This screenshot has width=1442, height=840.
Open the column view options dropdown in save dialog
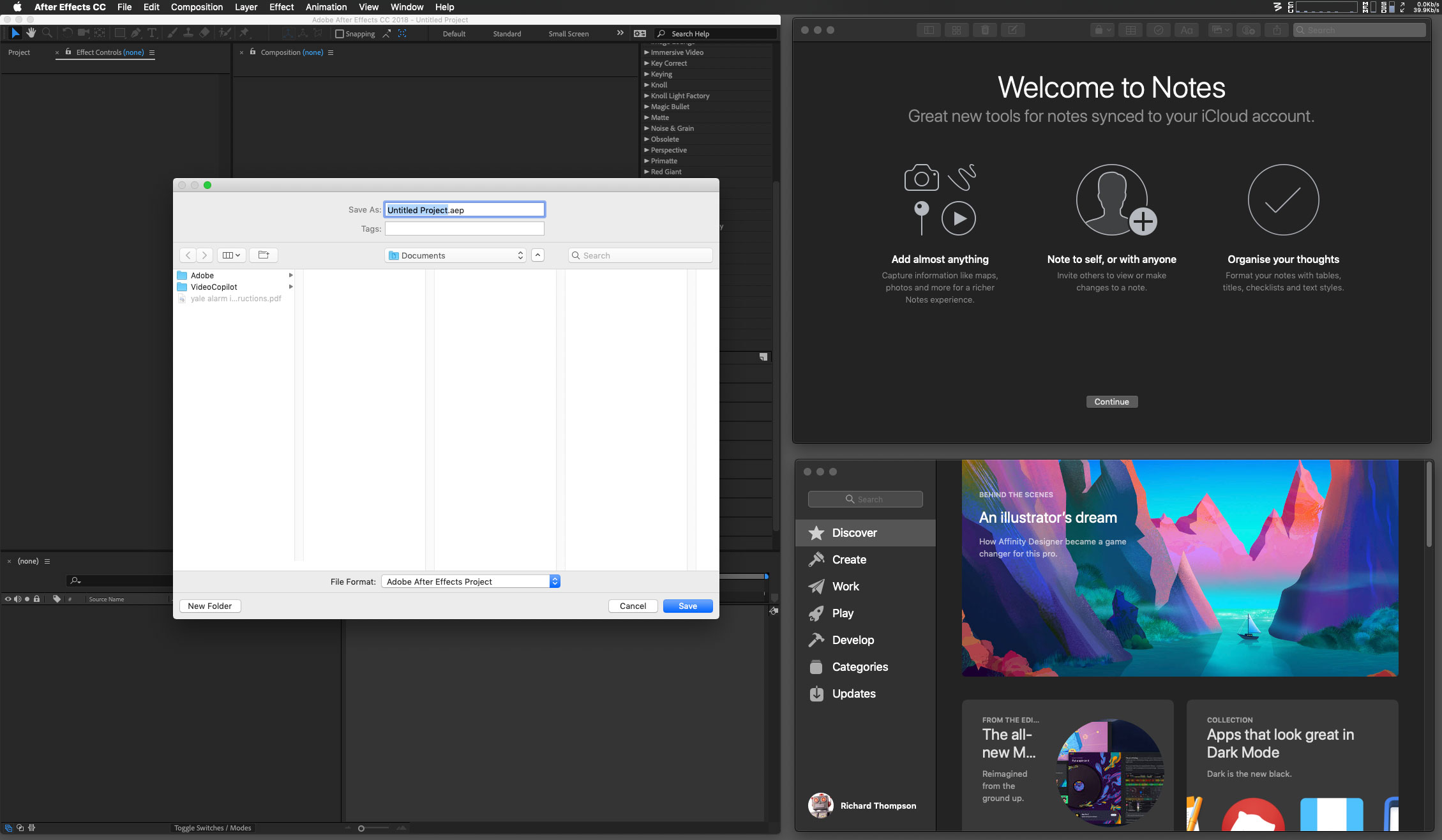tap(231, 255)
